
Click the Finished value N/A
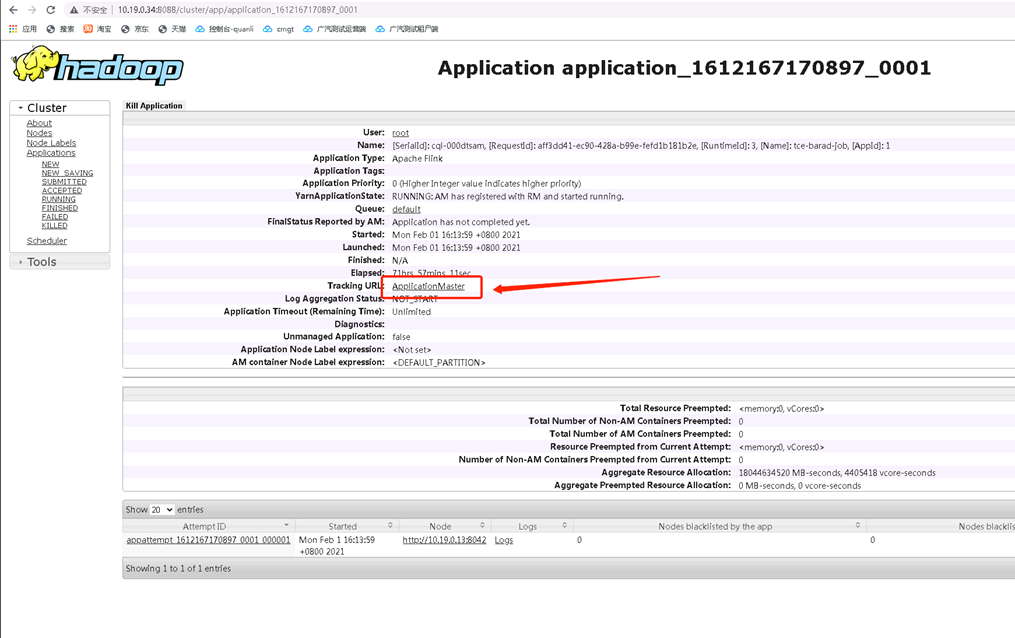(x=400, y=261)
